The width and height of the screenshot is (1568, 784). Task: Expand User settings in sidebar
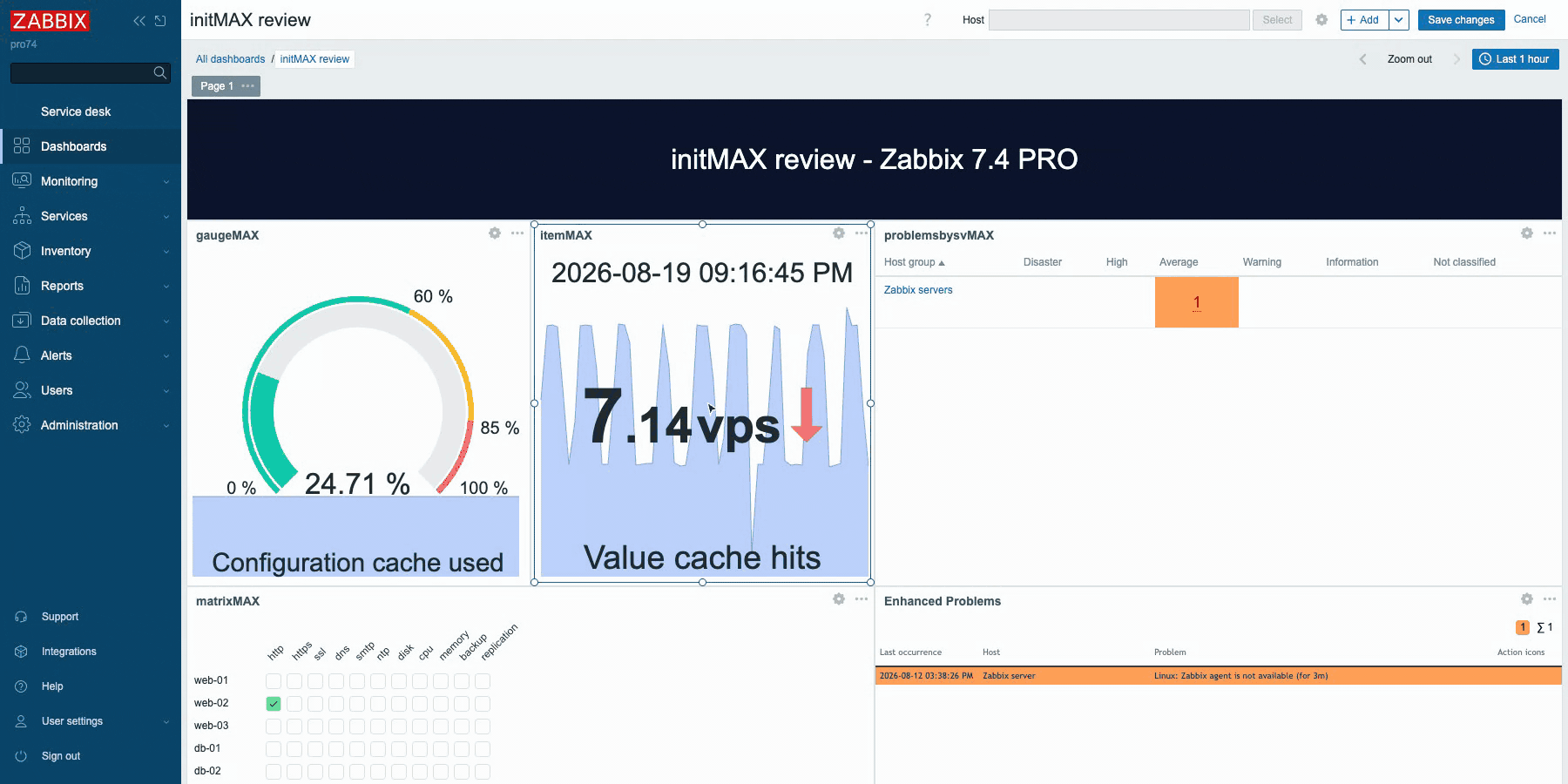(91, 721)
